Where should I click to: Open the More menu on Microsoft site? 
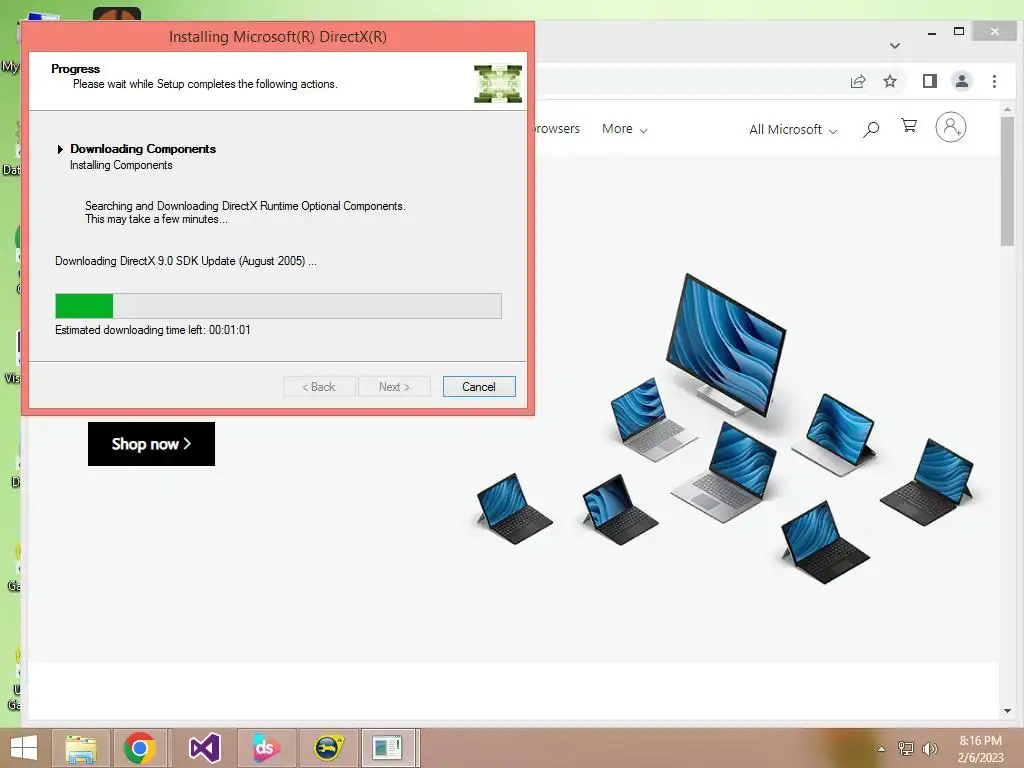pyautogui.click(x=624, y=129)
